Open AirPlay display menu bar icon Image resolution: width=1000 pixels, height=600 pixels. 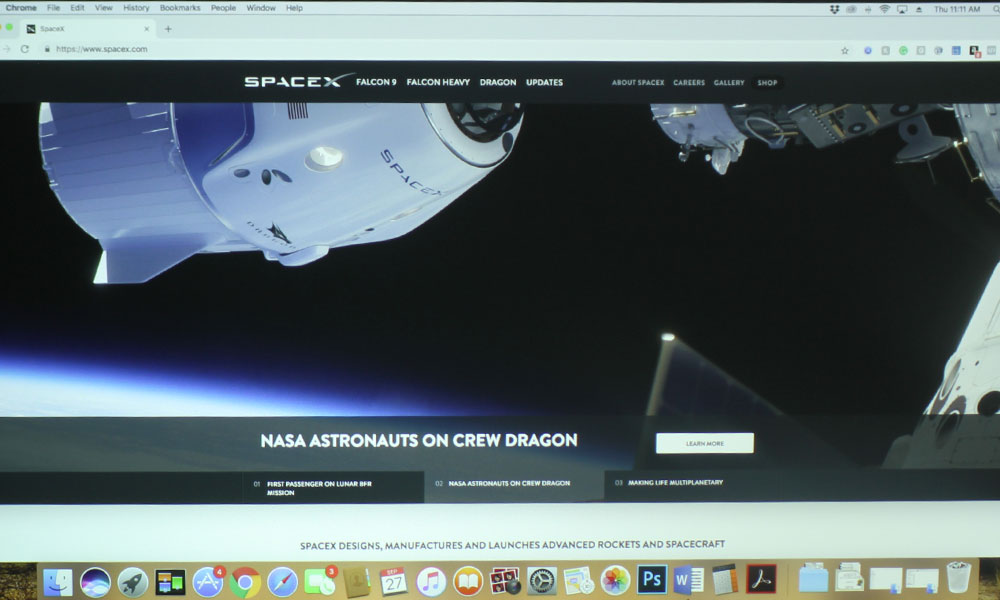click(x=901, y=10)
